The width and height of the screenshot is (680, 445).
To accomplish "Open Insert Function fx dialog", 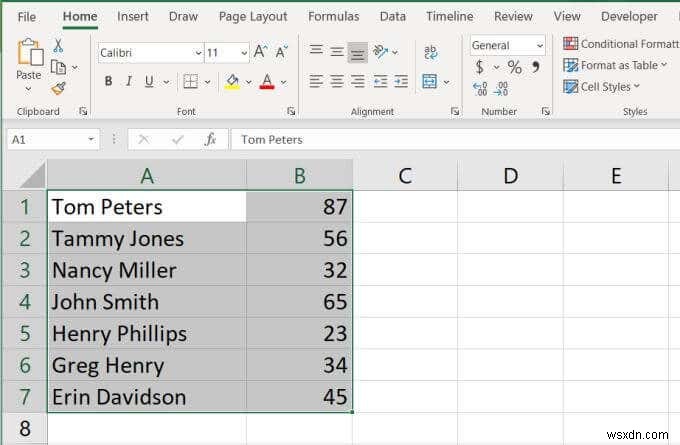I will point(210,140).
